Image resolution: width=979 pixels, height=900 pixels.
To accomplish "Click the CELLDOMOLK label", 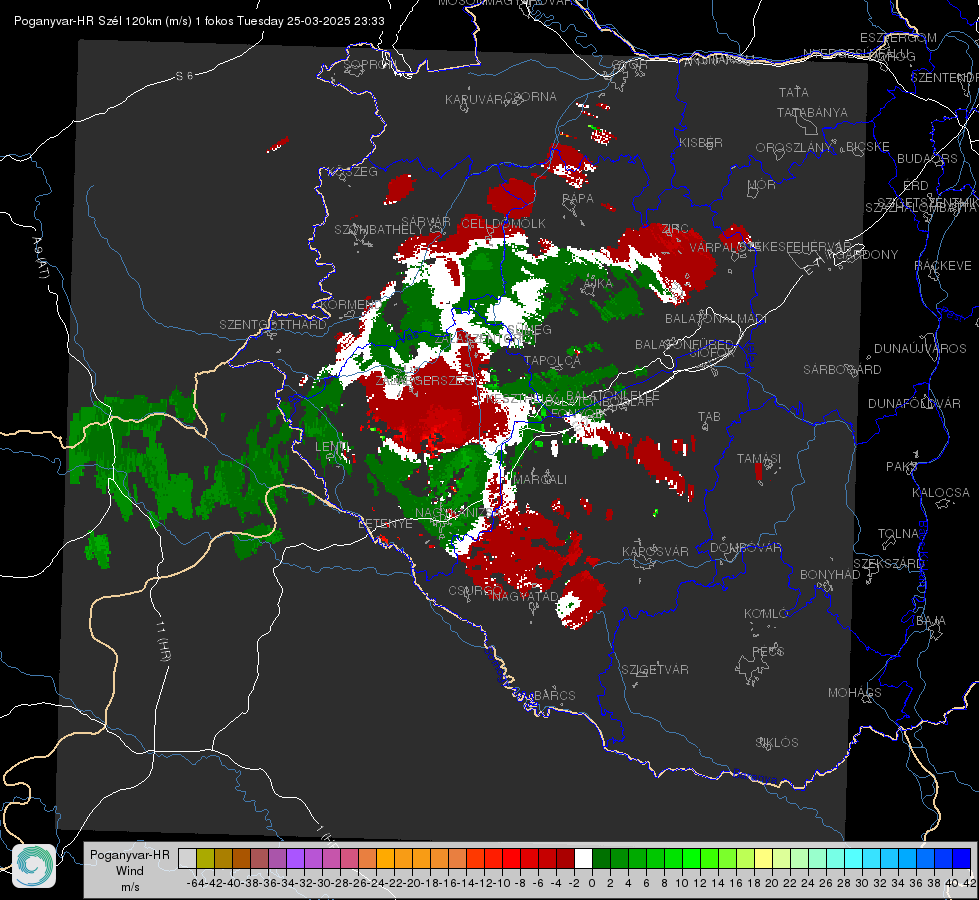I will coord(503,224).
